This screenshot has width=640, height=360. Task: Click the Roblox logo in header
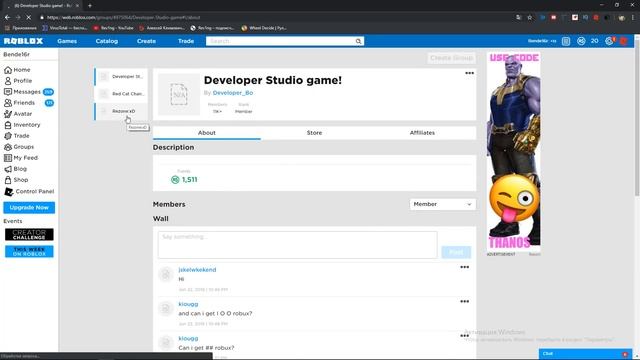click(x=23, y=41)
